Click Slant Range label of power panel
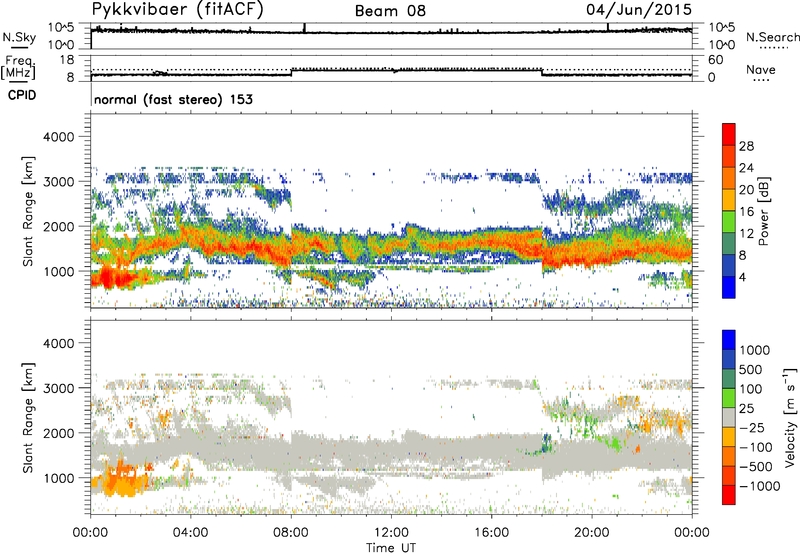The height and width of the screenshot is (554, 800). pyautogui.click(x=28, y=211)
